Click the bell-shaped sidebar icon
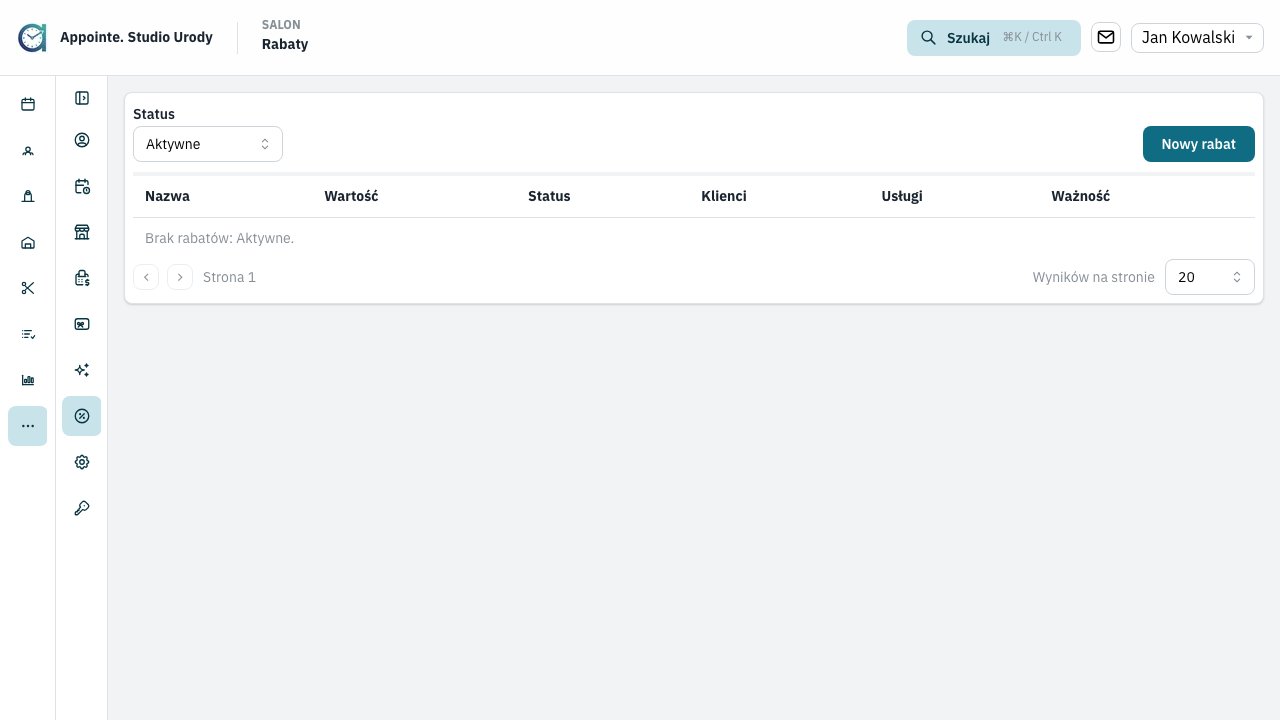The image size is (1280, 720). [28, 196]
